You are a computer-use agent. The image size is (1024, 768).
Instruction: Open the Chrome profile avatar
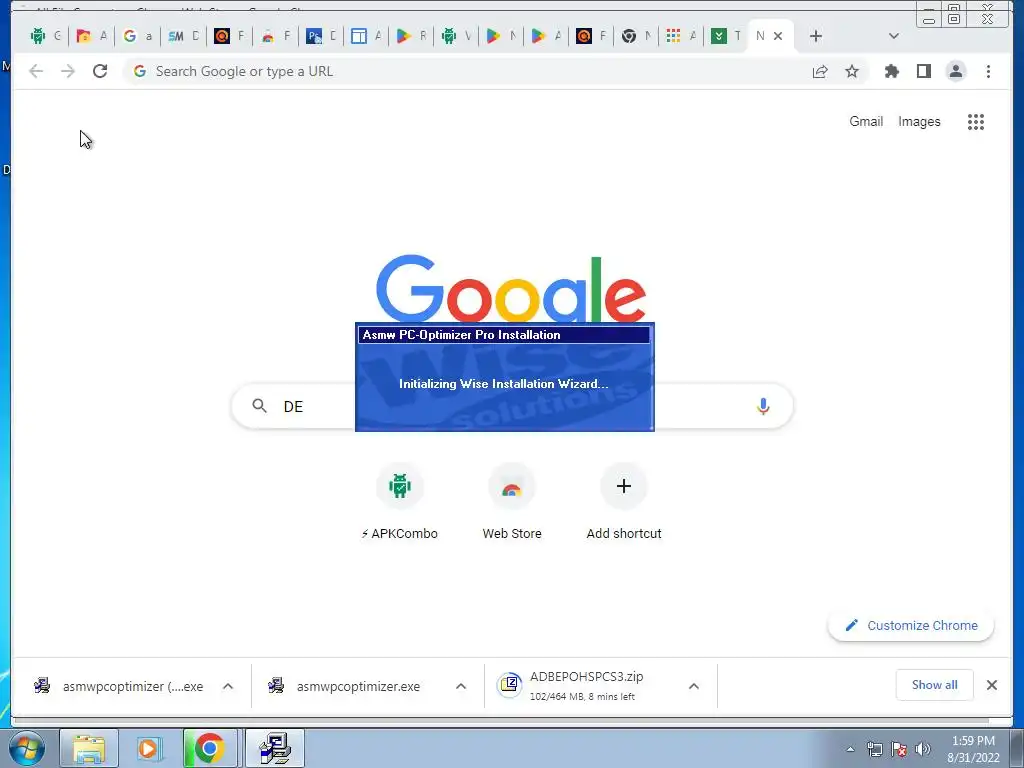(x=955, y=71)
